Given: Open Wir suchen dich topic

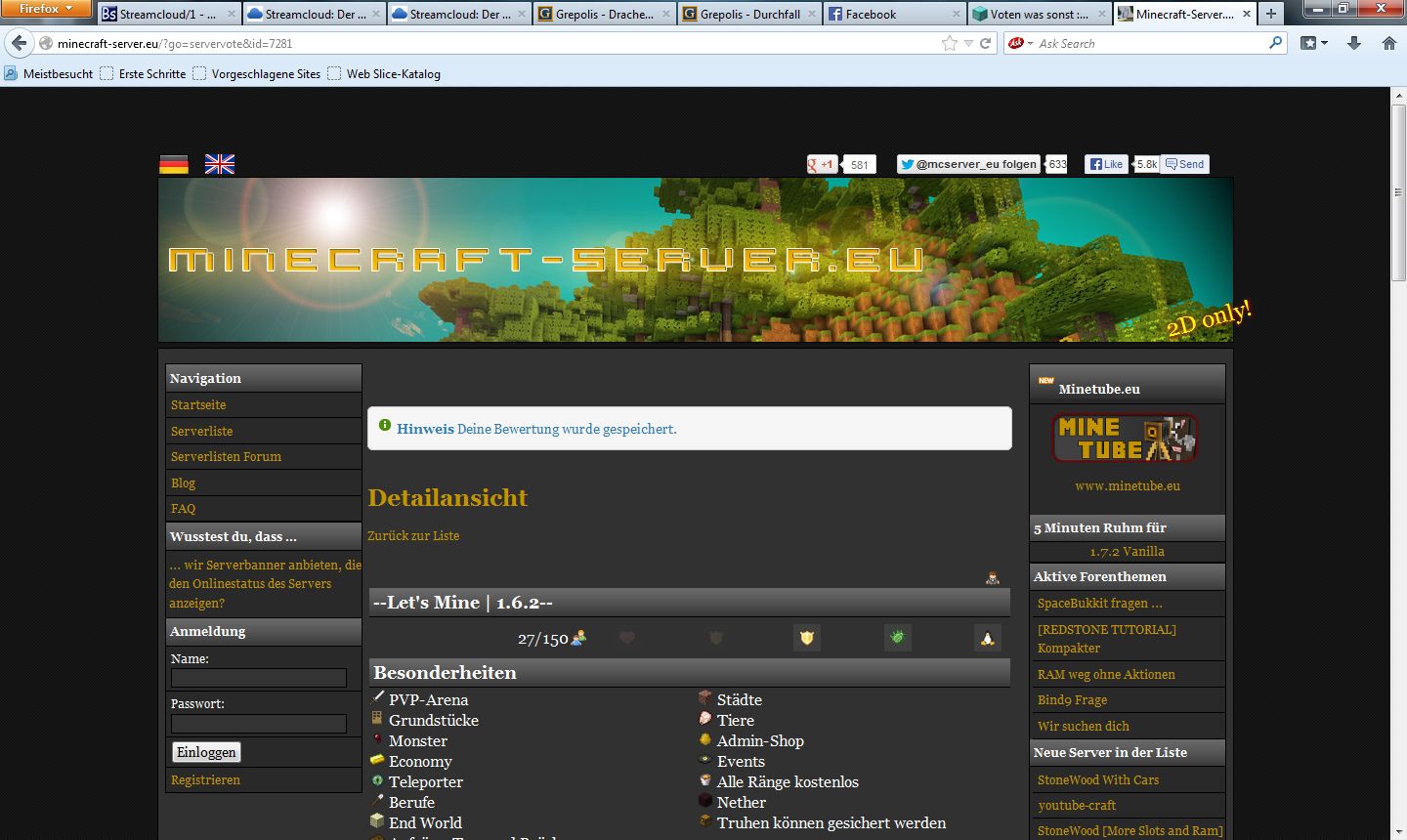Looking at the screenshot, I should tap(1083, 726).
